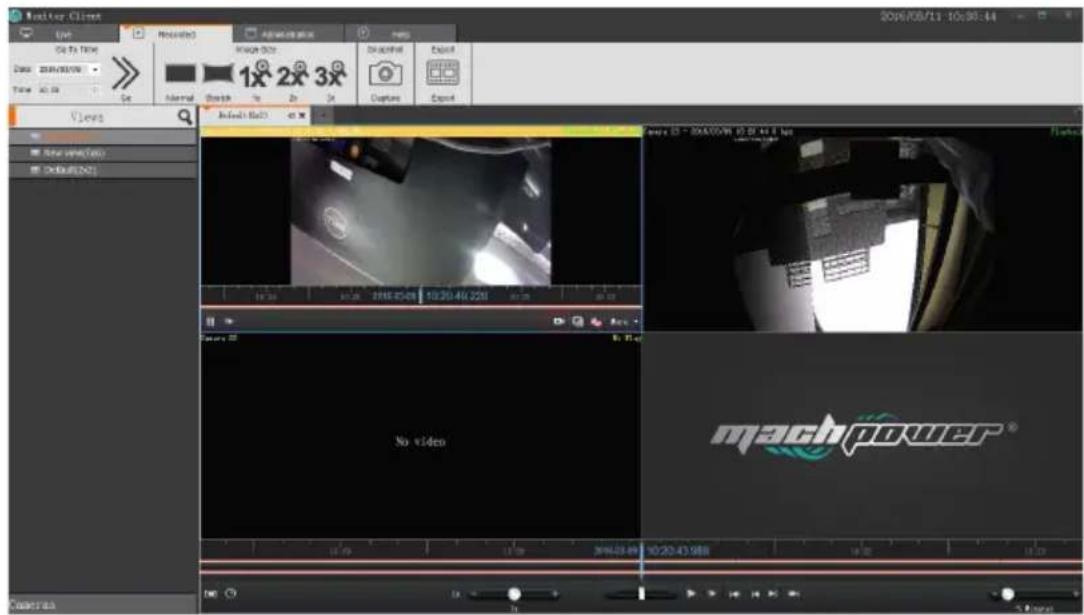Adjust the Time field spinner
The height and width of the screenshot is (615, 1084).
tap(96, 90)
